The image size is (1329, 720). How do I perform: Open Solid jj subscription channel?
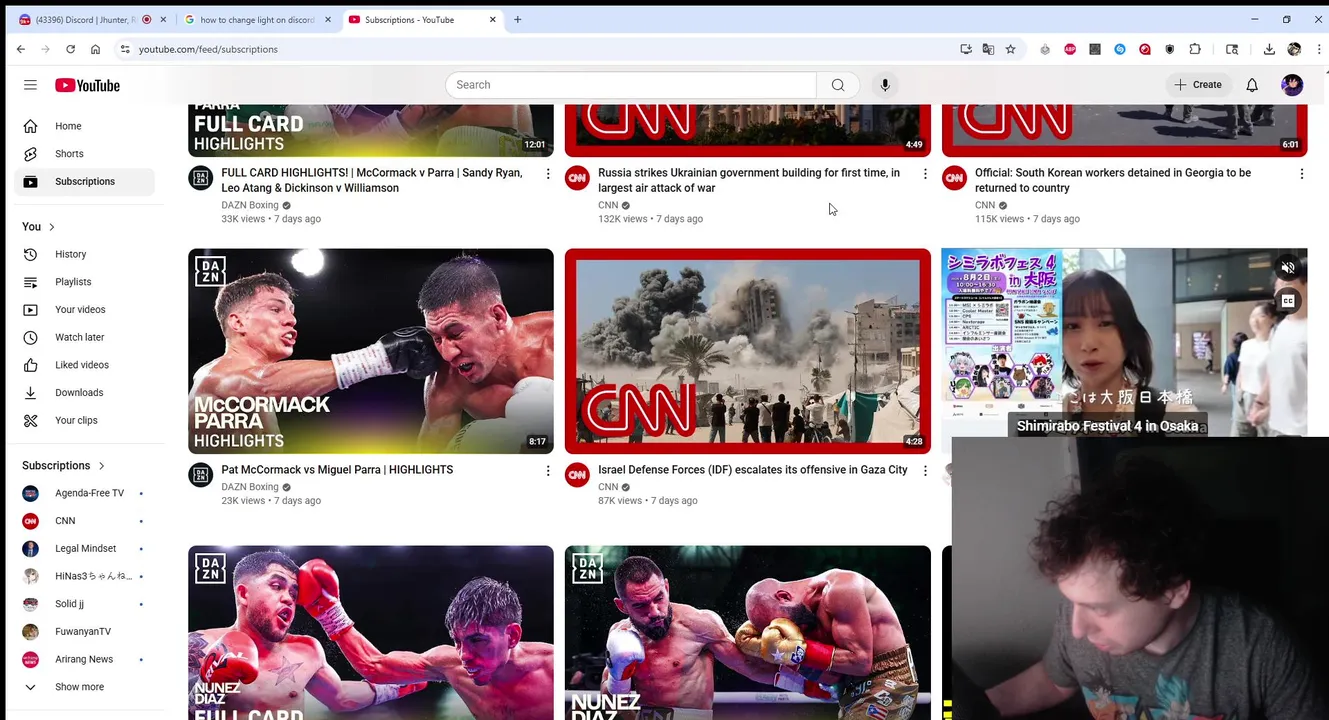tap(85, 604)
